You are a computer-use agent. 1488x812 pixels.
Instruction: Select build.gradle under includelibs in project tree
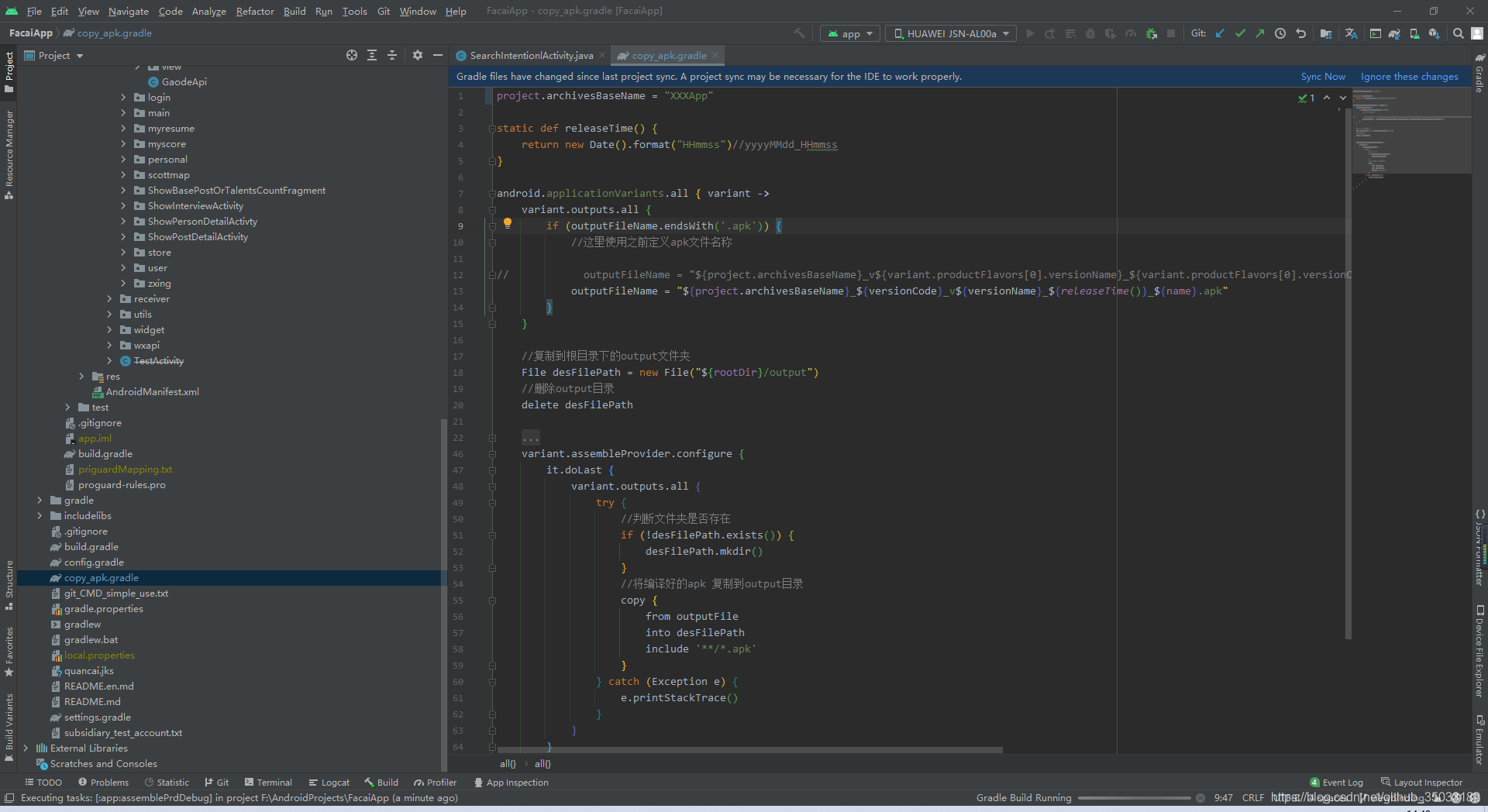click(x=91, y=547)
